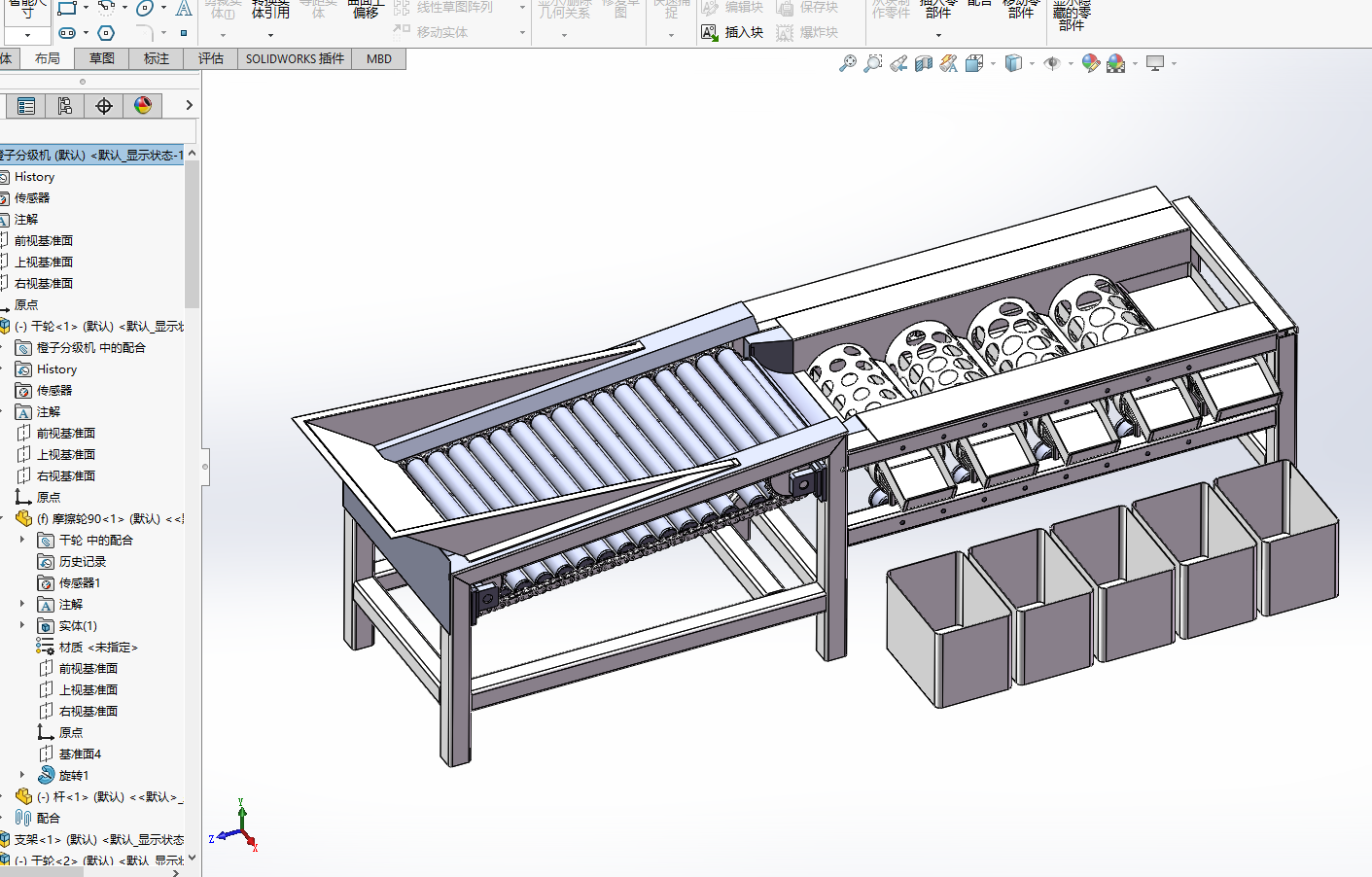The image size is (1372, 877).
Task: Expand the 实体(1) folder in tree
Action: click(22, 625)
